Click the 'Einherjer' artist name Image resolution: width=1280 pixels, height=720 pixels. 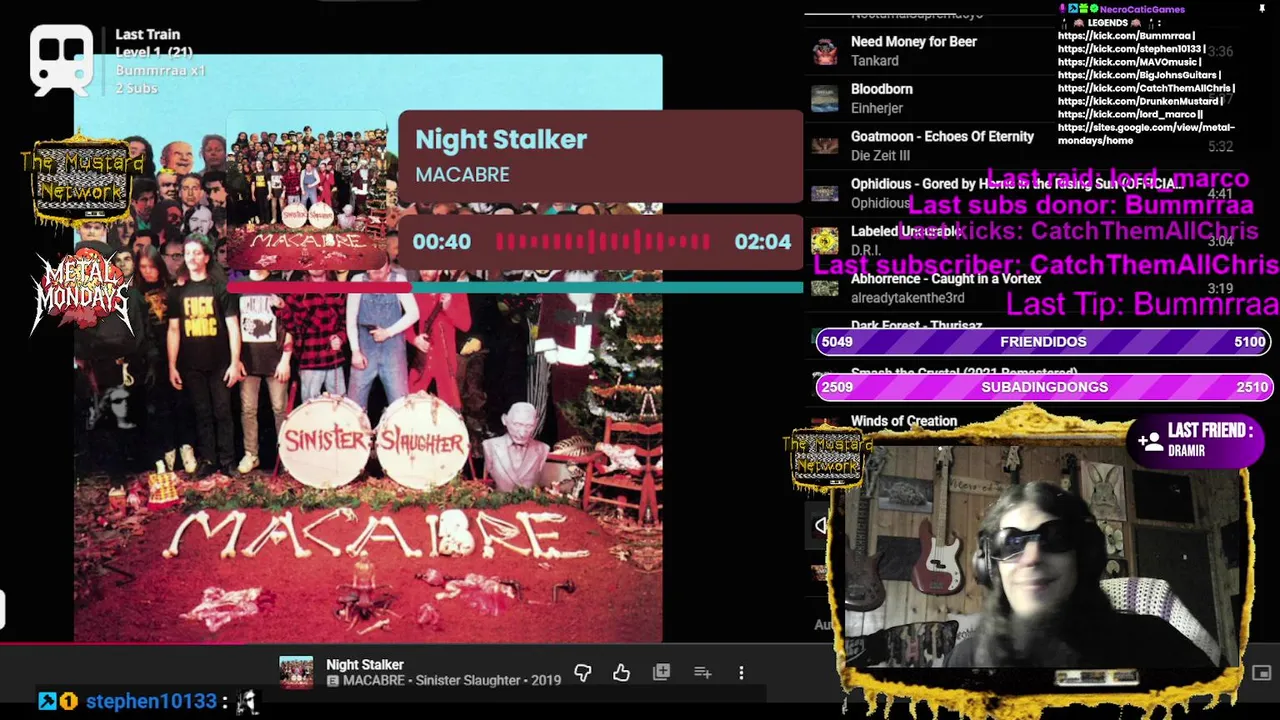876,108
